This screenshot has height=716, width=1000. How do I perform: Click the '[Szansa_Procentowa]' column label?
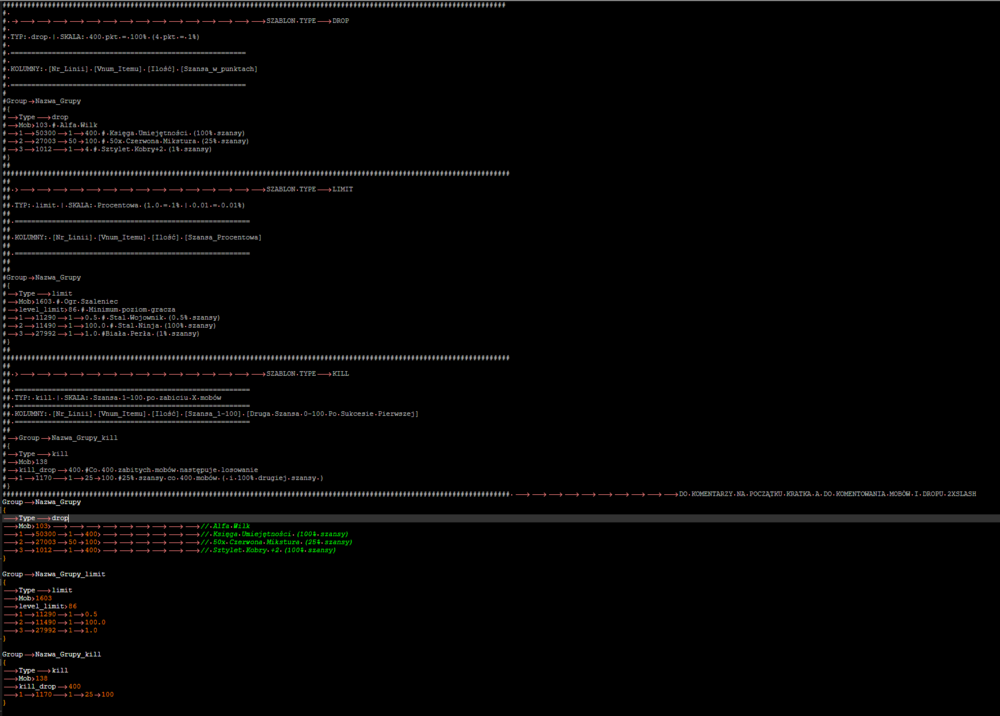[x=223, y=237]
